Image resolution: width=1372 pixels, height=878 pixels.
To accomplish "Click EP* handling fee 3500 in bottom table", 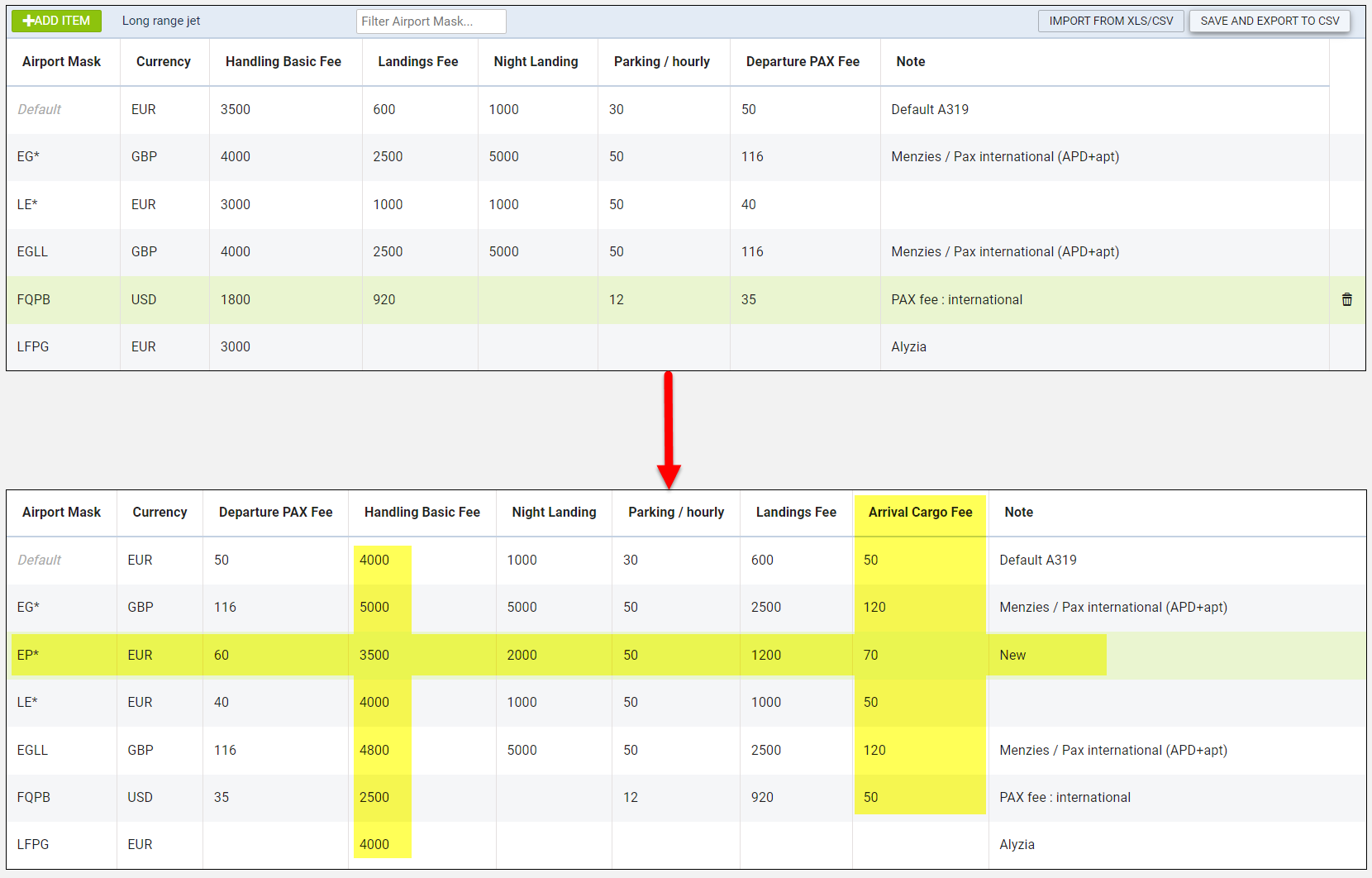I will (x=374, y=655).
